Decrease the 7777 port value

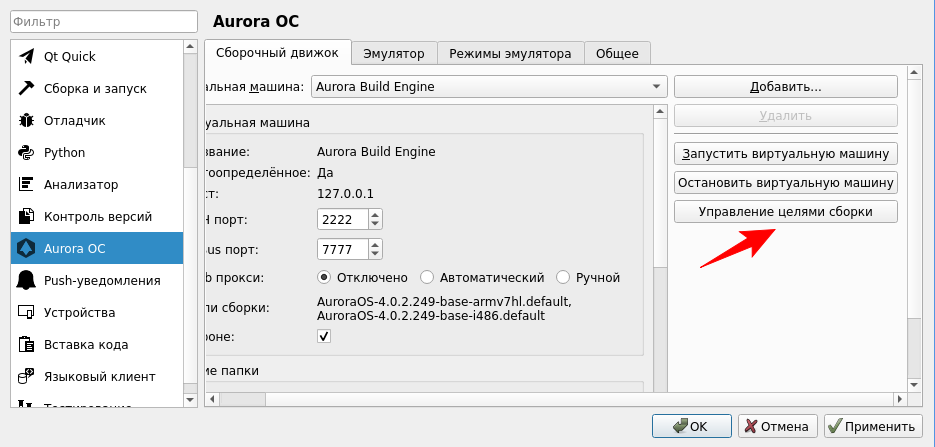(375, 253)
